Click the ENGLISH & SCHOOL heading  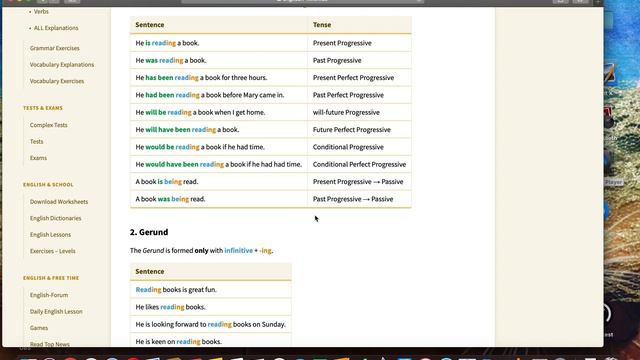[x=48, y=185]
